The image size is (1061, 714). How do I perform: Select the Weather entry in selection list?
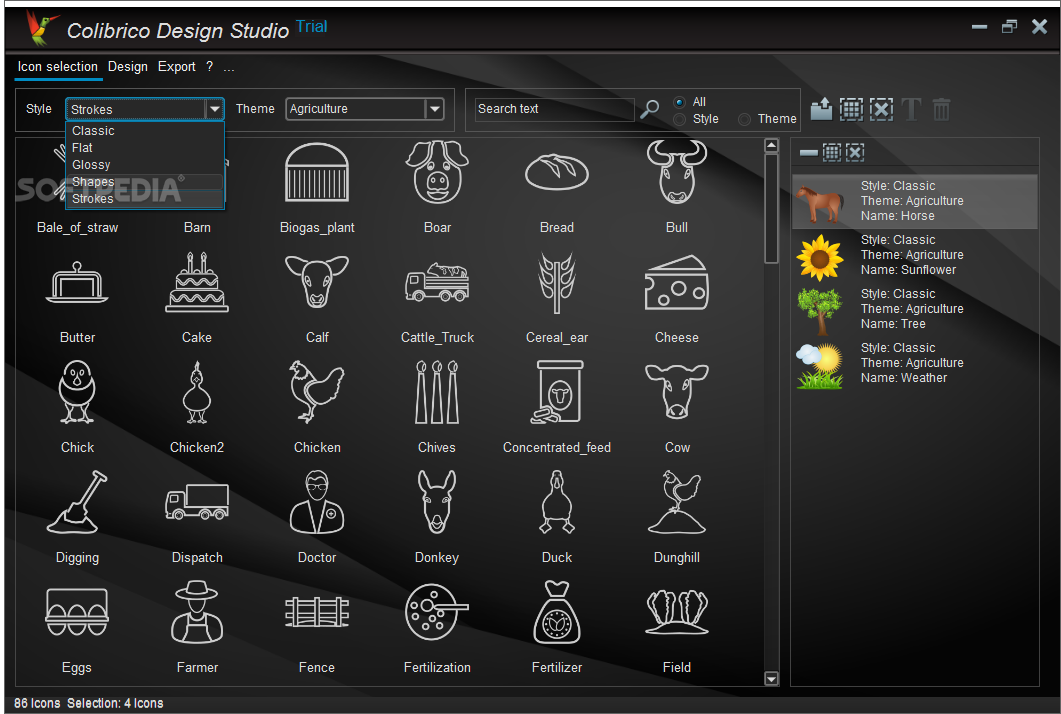point(915,363)
